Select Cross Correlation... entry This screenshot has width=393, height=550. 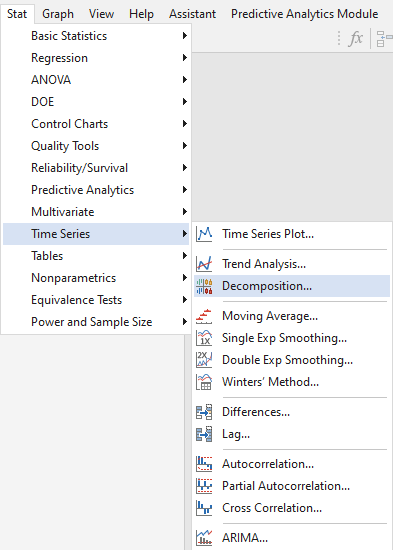point(292,508)
